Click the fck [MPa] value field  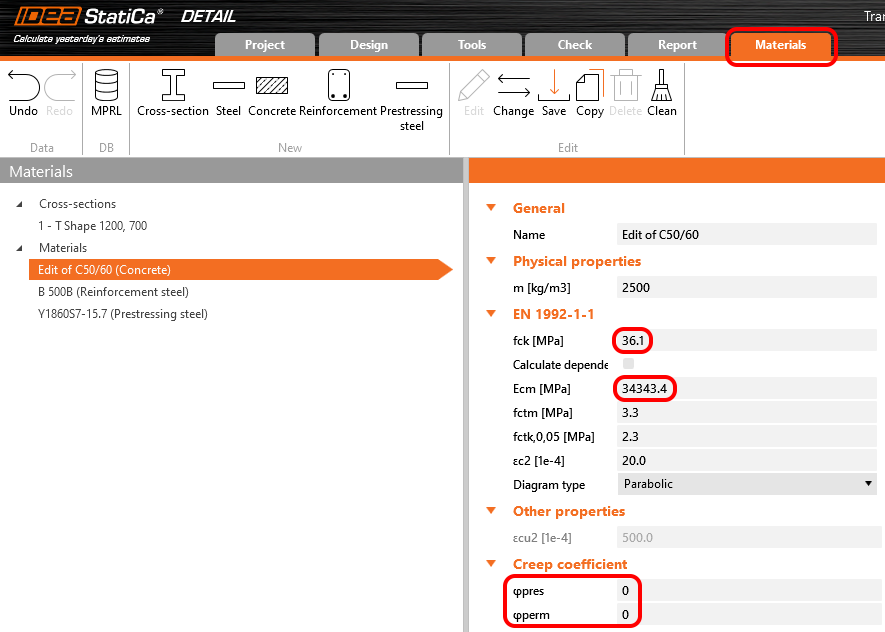coord(746,341)
